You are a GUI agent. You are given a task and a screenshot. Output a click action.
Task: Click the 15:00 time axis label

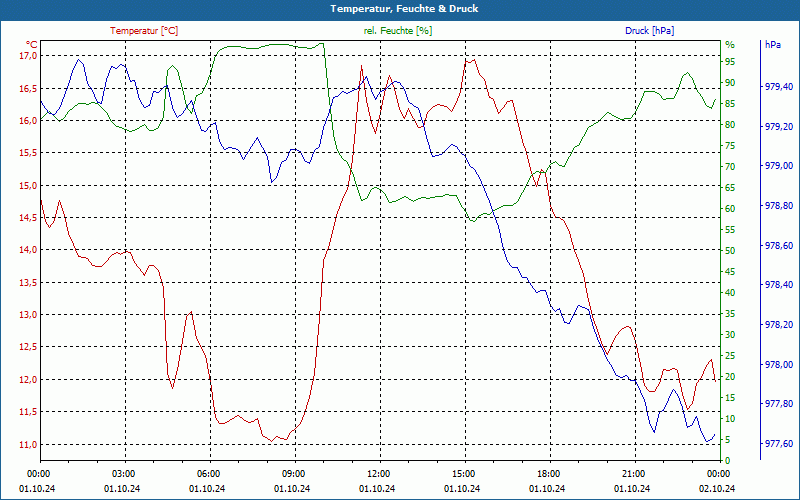click(463, 473)
